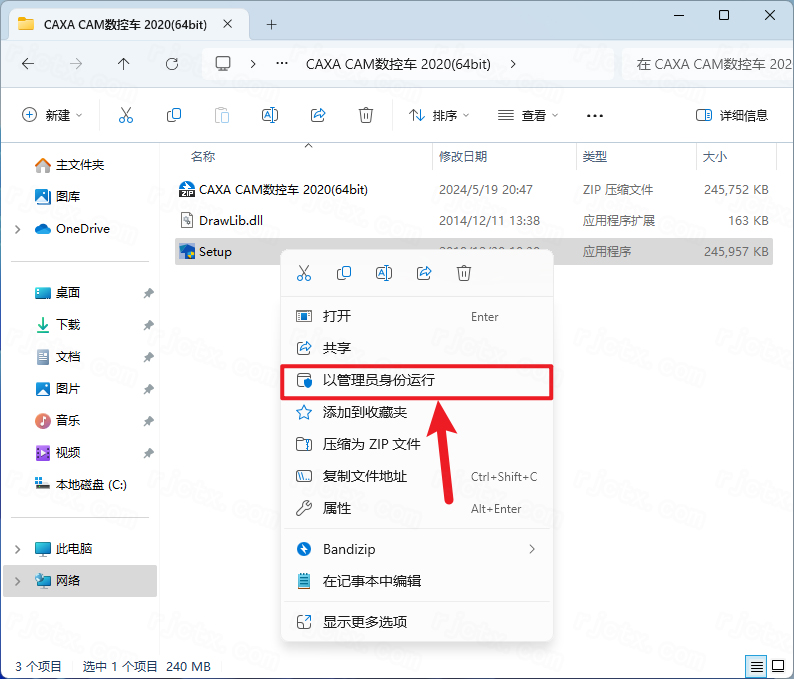Click the cut icon in the context menu

click(304, 273)
